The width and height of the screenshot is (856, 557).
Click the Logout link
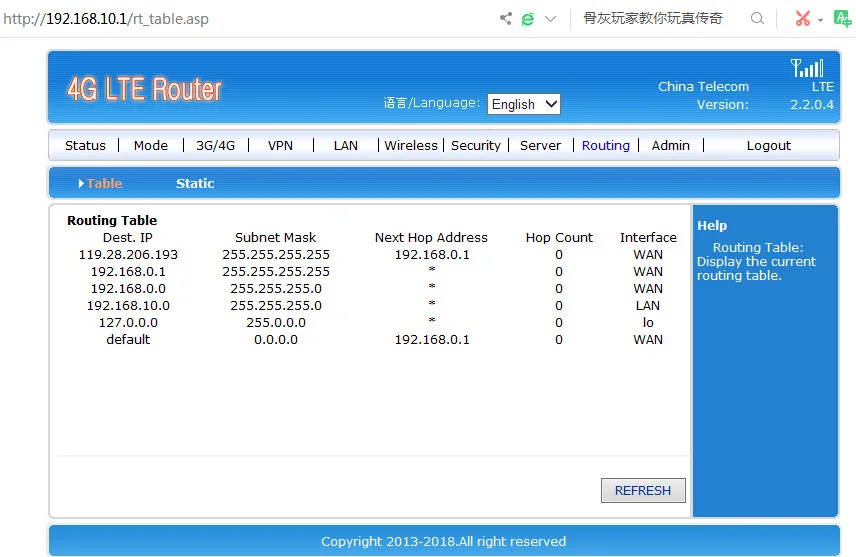coord(768,145)
